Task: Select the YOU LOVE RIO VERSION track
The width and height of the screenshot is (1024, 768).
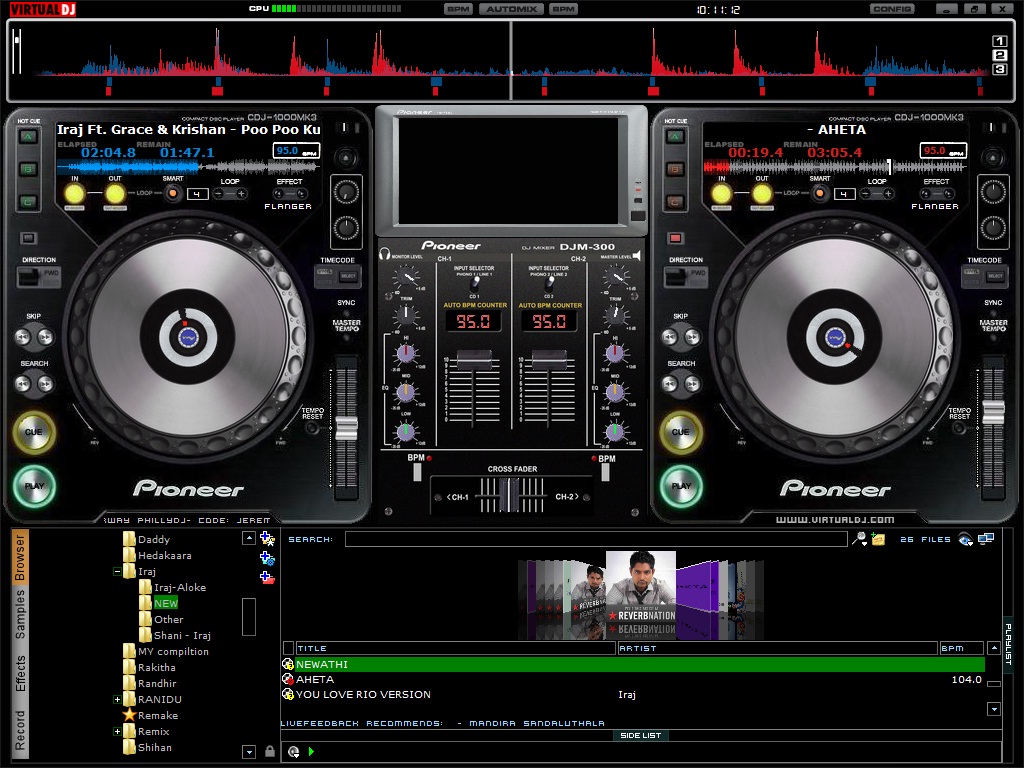Action: (x=633, y=694)
